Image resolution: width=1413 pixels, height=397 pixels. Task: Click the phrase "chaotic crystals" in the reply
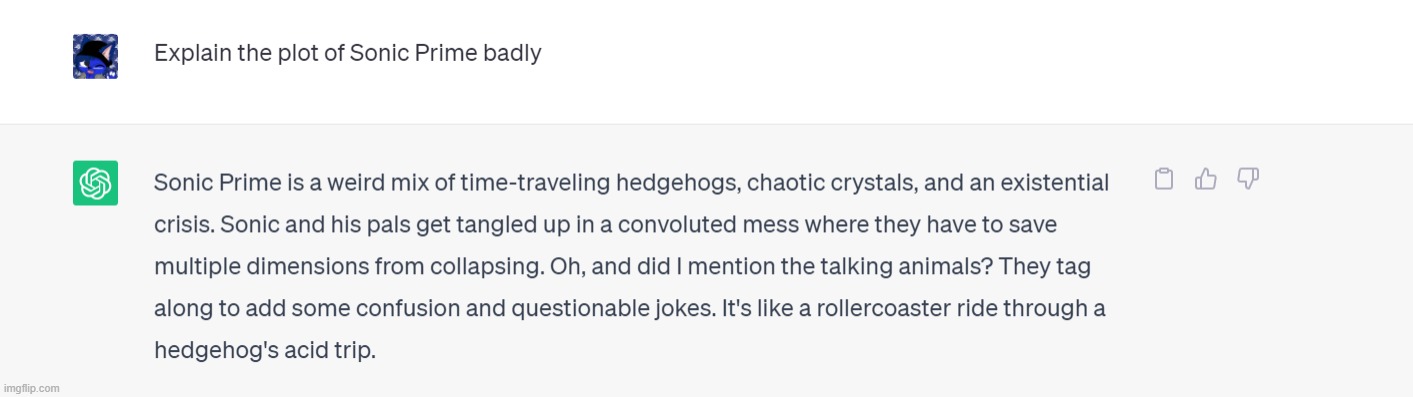point(832,183)
